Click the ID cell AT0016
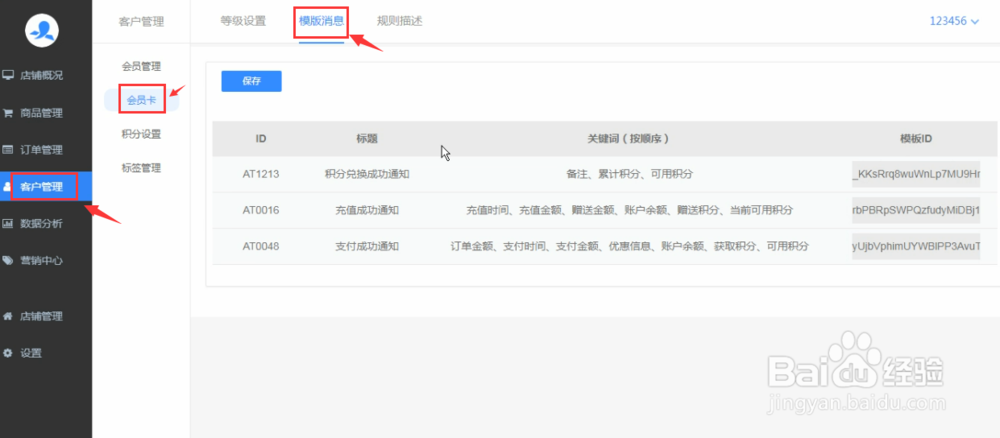Screen dimensions: 1000x438 [x=261, y=210]
